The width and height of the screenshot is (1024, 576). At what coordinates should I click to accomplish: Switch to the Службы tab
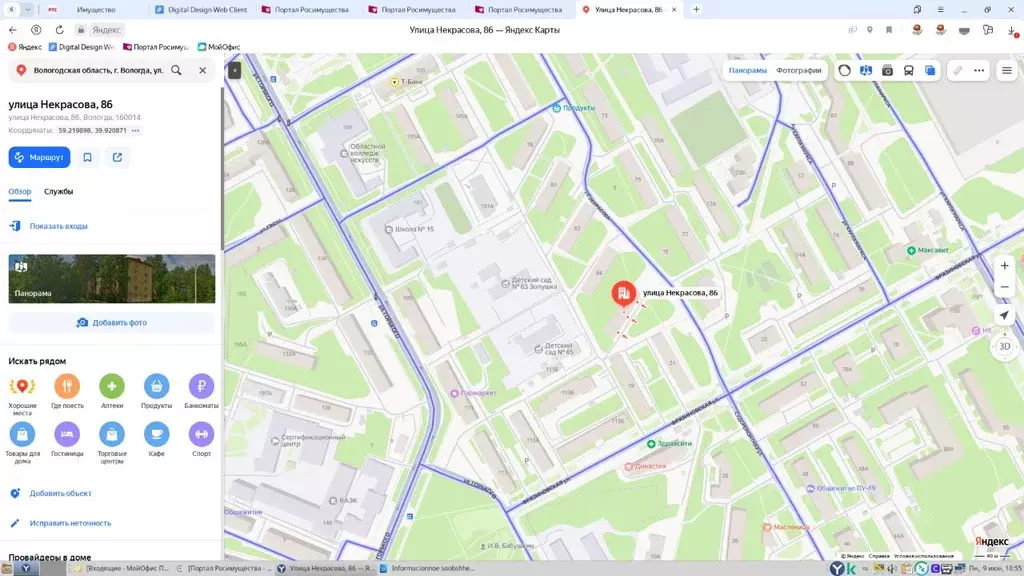(59, 191)
